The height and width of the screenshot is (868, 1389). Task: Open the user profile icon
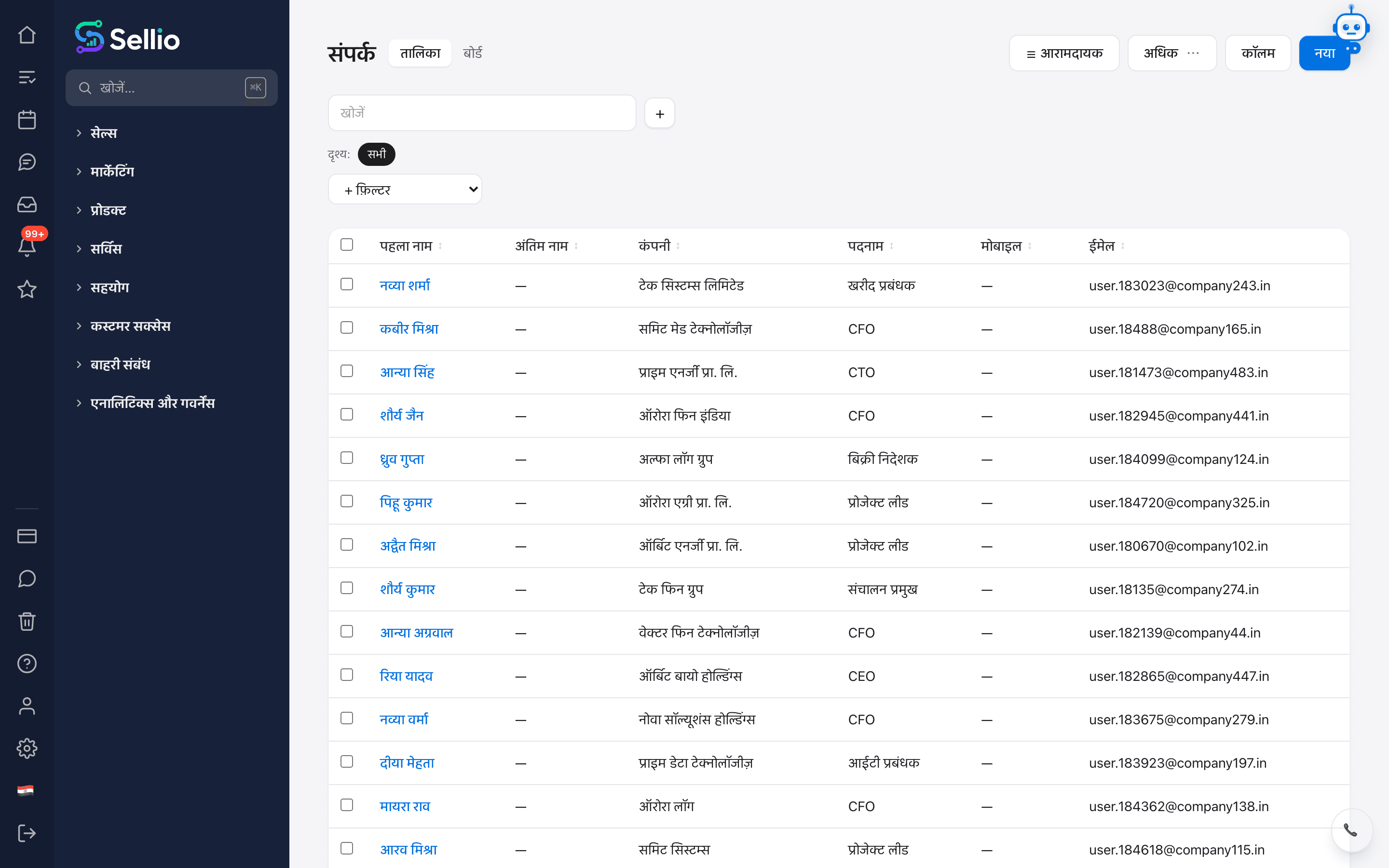click(x=27, y=706)
